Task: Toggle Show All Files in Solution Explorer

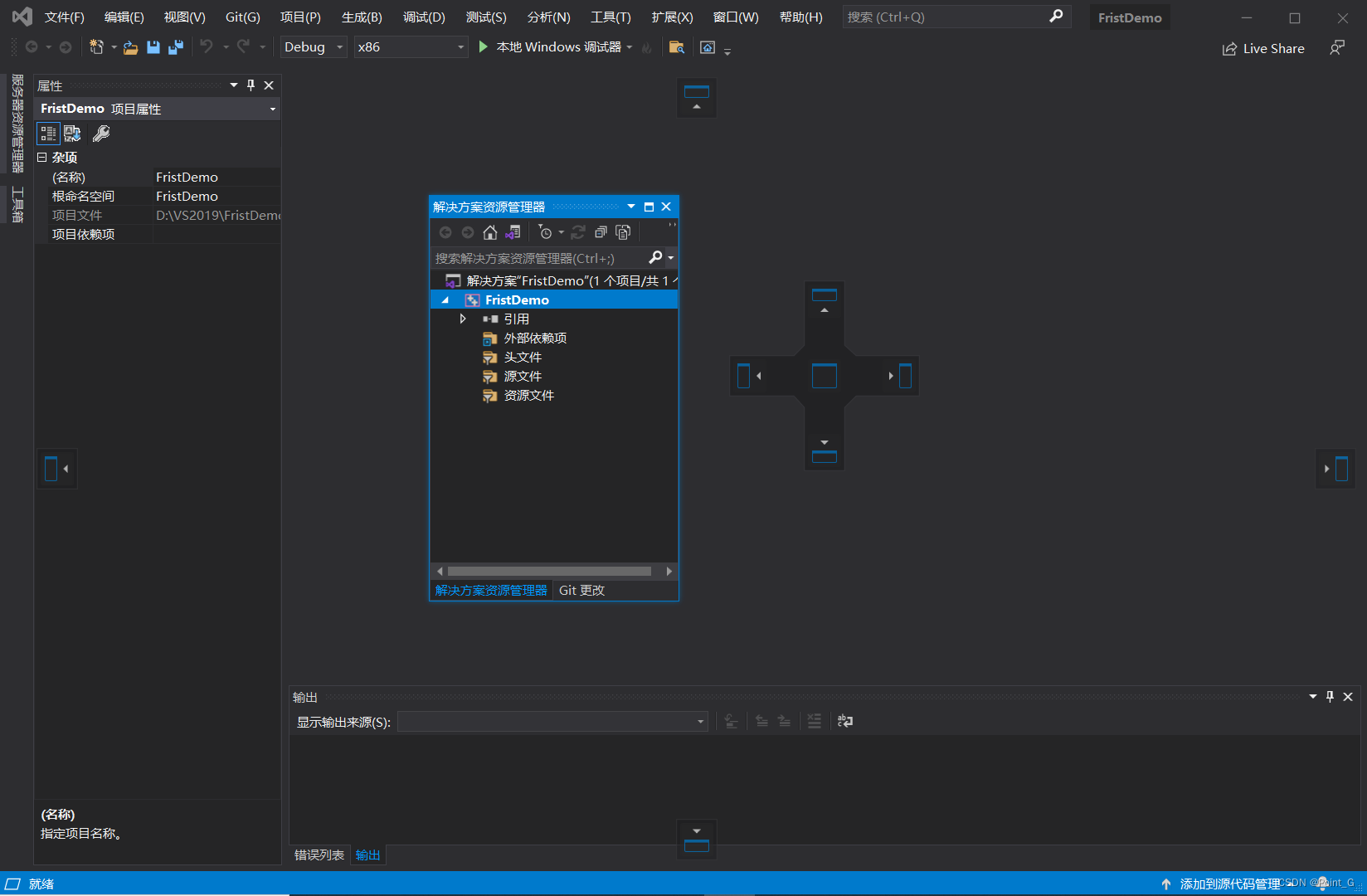Action: 624,232
